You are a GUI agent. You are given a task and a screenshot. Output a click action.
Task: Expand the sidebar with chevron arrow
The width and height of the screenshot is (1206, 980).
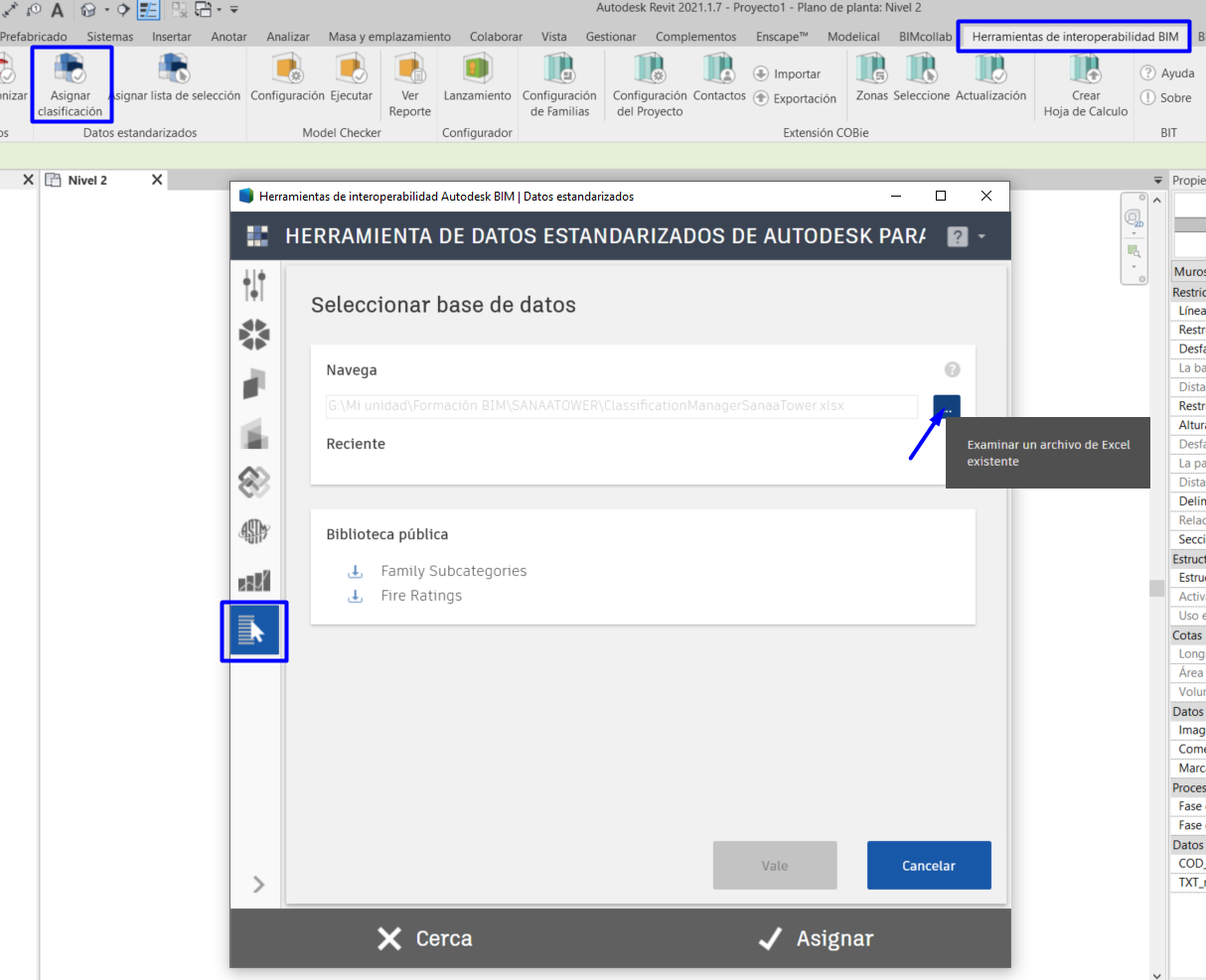coord(258,884)
